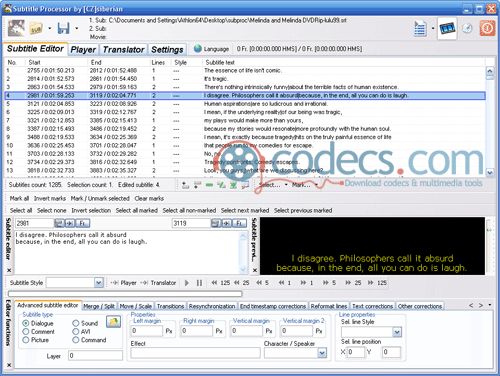Screen dimensions: 500x376
Task: Select the Picture subtitle type
Action: click(x=36, y=340)
